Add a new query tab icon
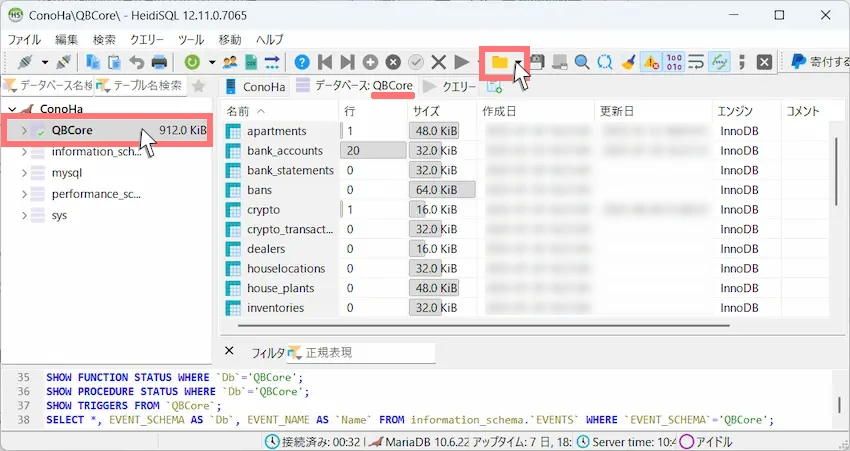850x451 pixels. click(x=494, y=86)
